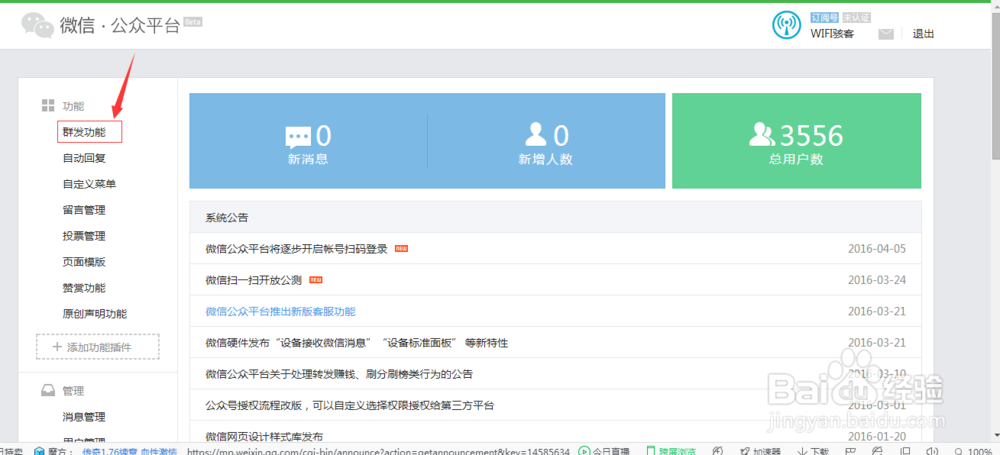Open announcement 关于处理转发赚钱、刷分刷榜类行为
This screenshot has width=1000, height=455.
339,374
